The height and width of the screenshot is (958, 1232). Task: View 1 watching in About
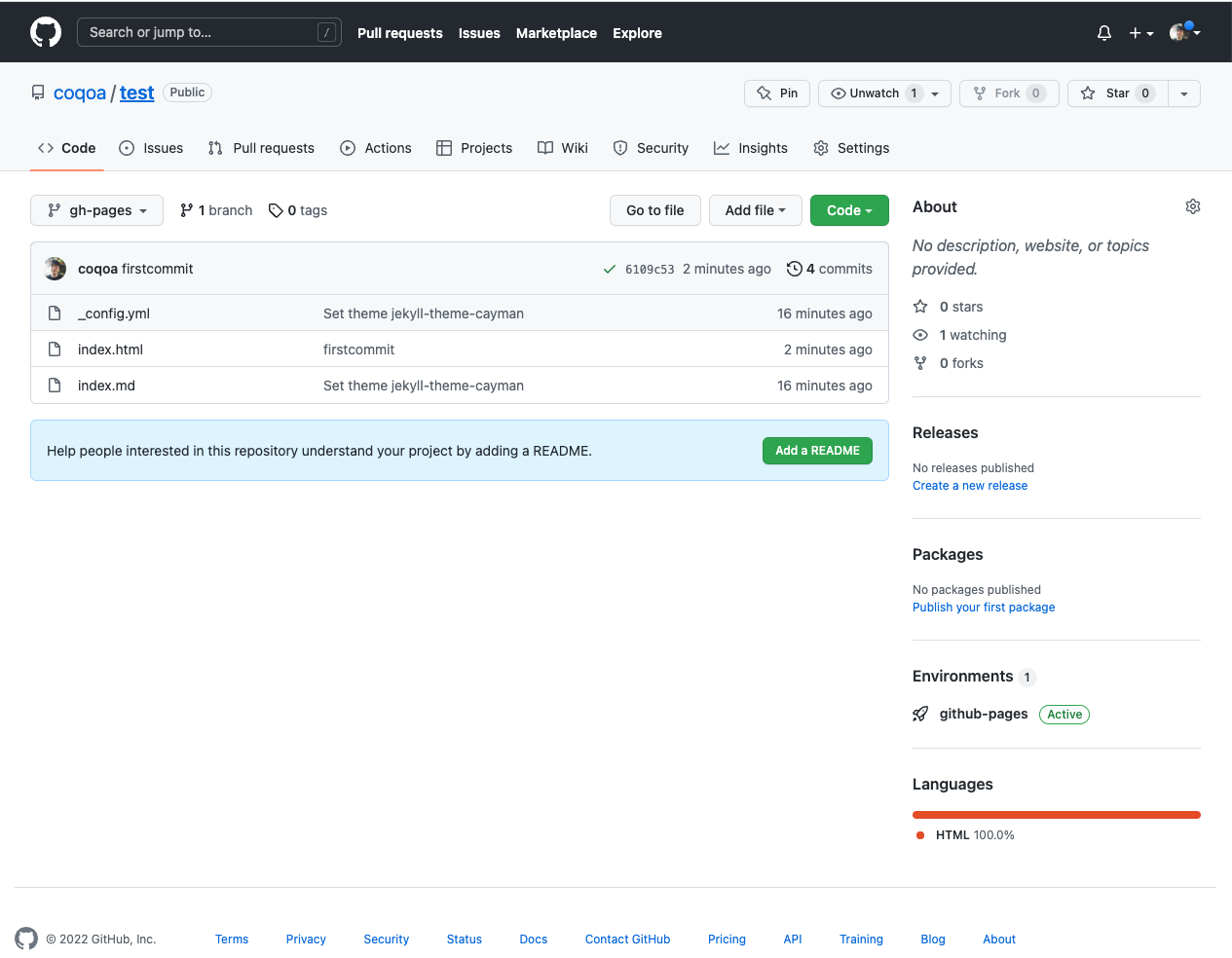(960, 335)
